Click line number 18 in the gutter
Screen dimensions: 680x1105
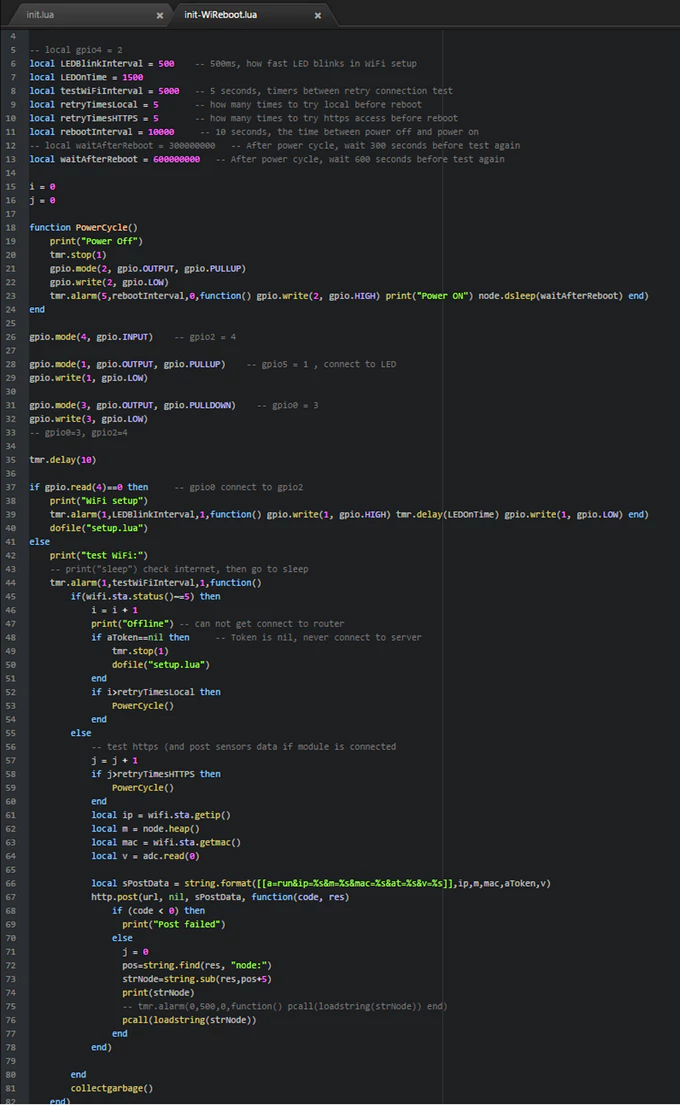[13, 227]
